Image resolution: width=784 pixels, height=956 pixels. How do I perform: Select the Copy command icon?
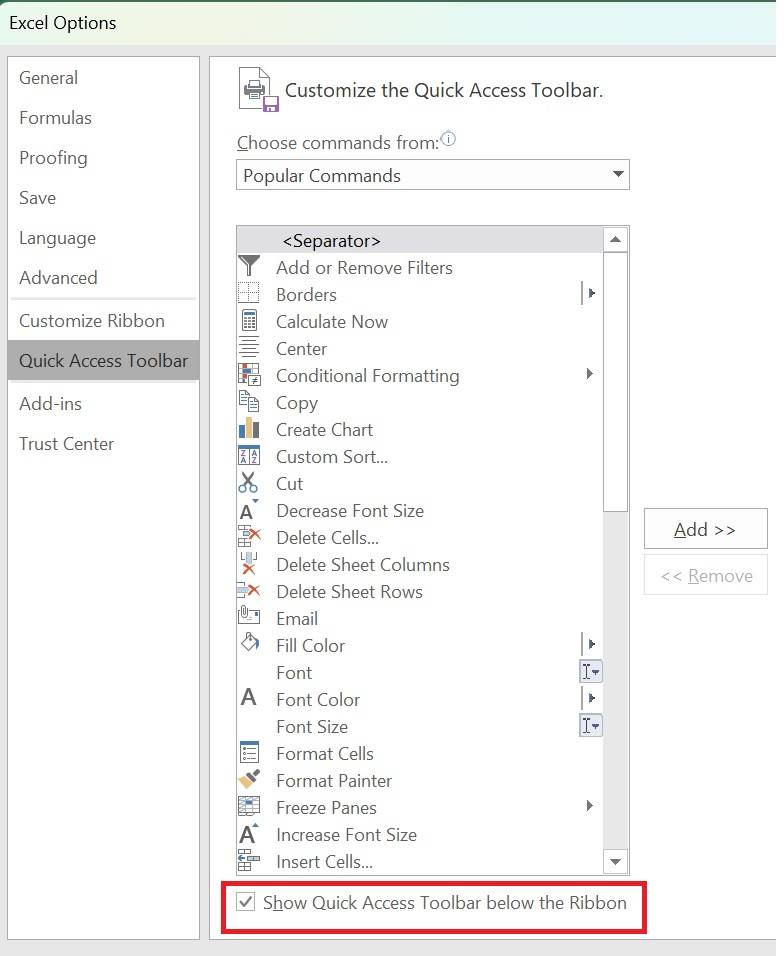coord(249,402)
